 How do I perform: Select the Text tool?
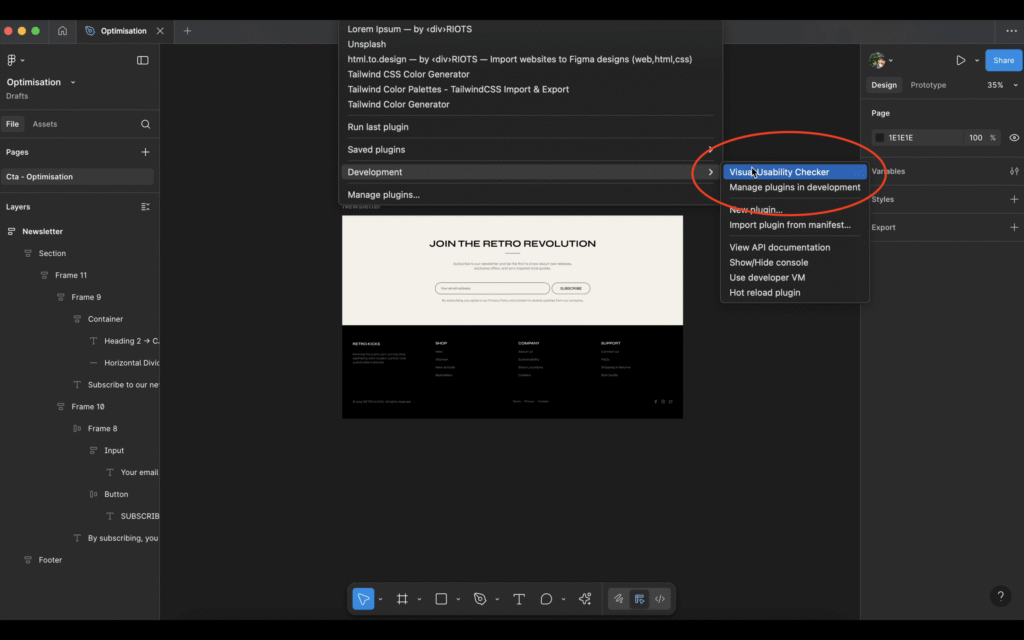[519, 599]
